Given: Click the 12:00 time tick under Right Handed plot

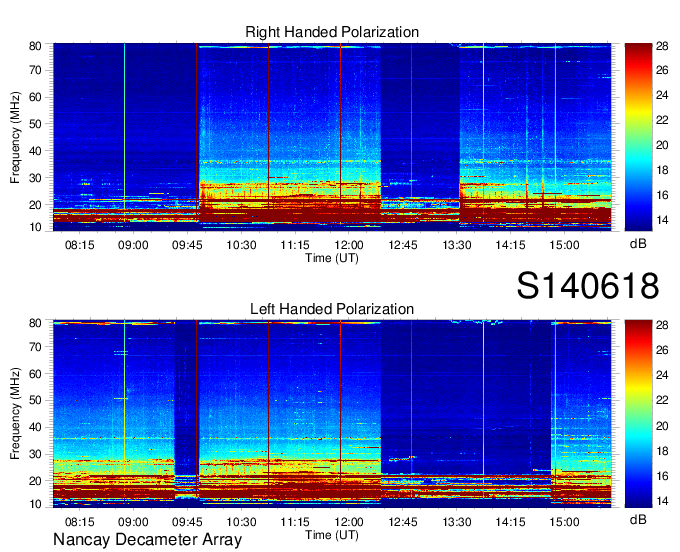Looking at the screenshot, I should 349,245.
